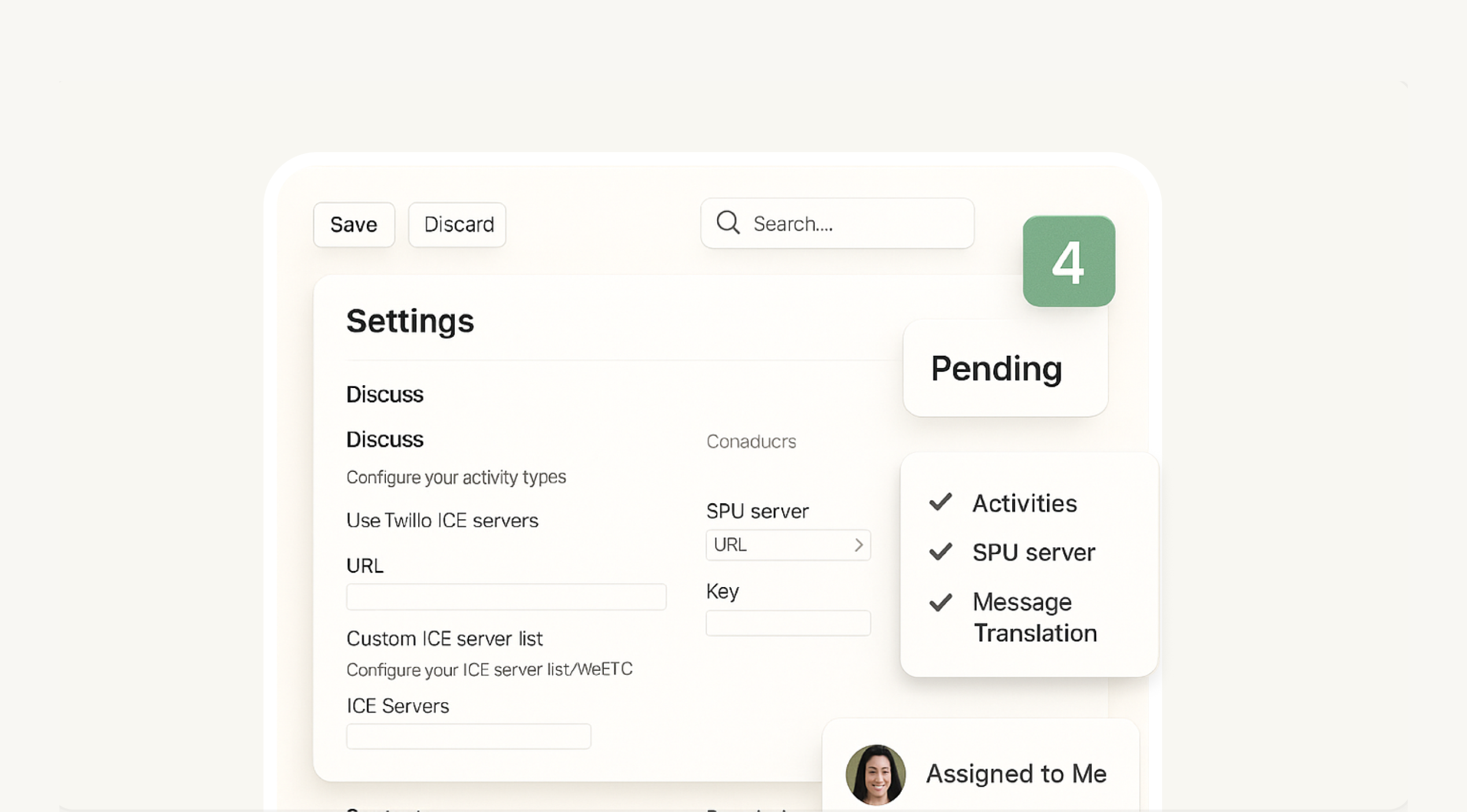Click the user avatar photo
Viewport: 1467px width, 812px height.
click(875, 774)
